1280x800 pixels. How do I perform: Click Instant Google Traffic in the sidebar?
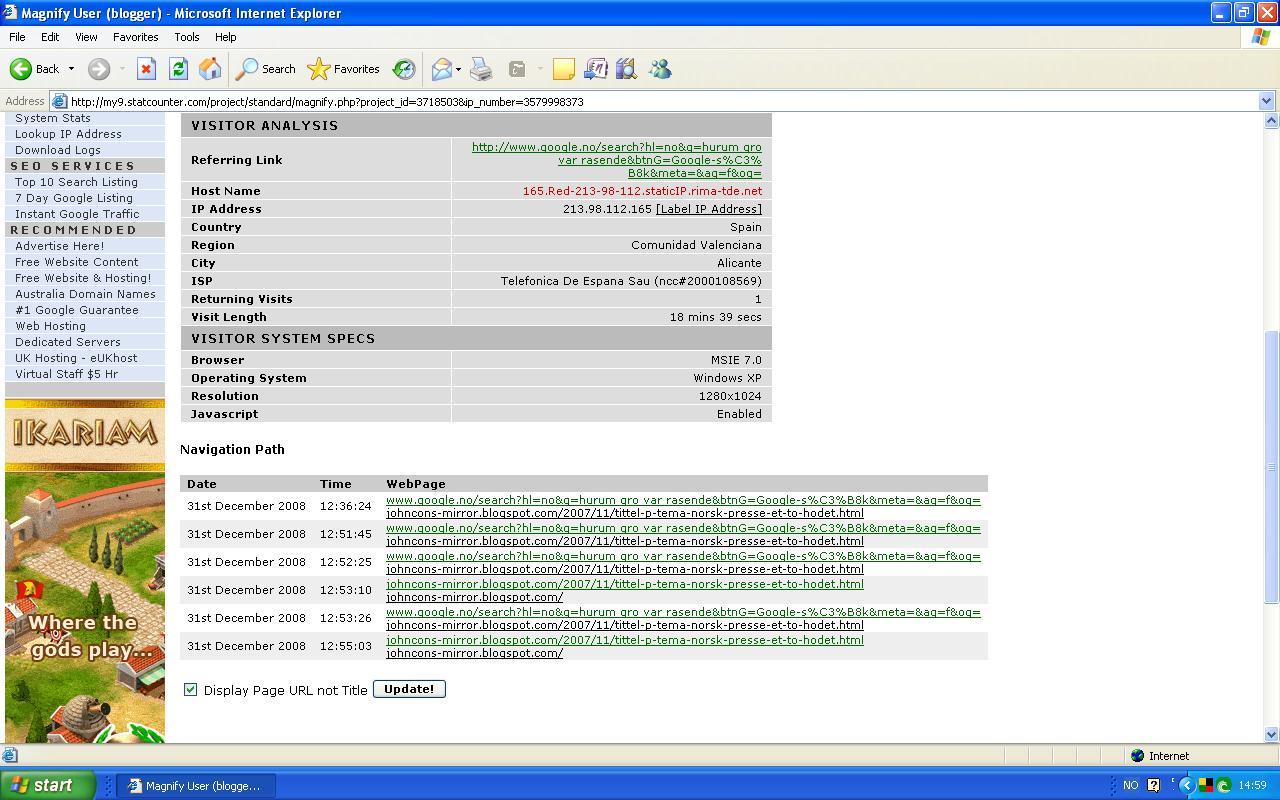77,214
